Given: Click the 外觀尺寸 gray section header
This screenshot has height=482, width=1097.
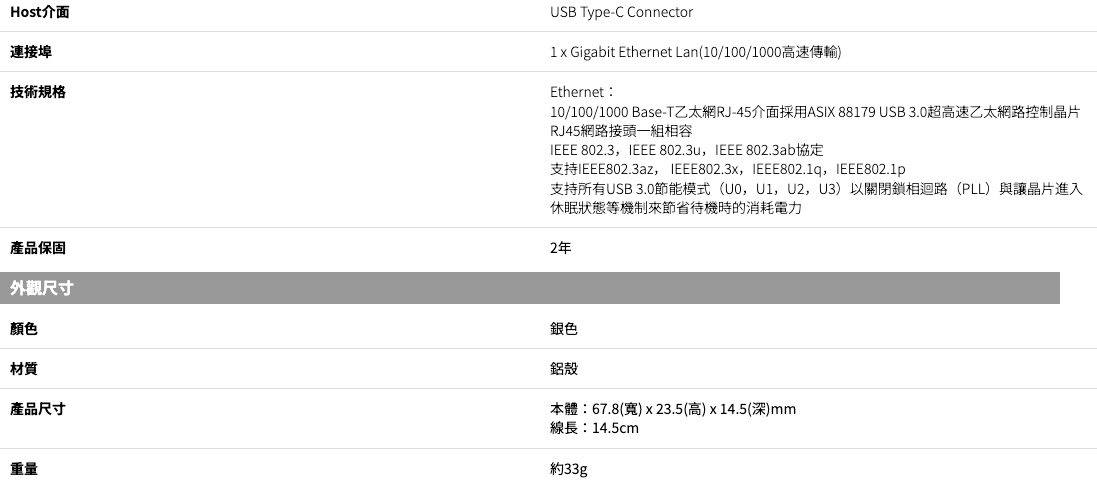Looking at the screenshot, I should [44, 288].
